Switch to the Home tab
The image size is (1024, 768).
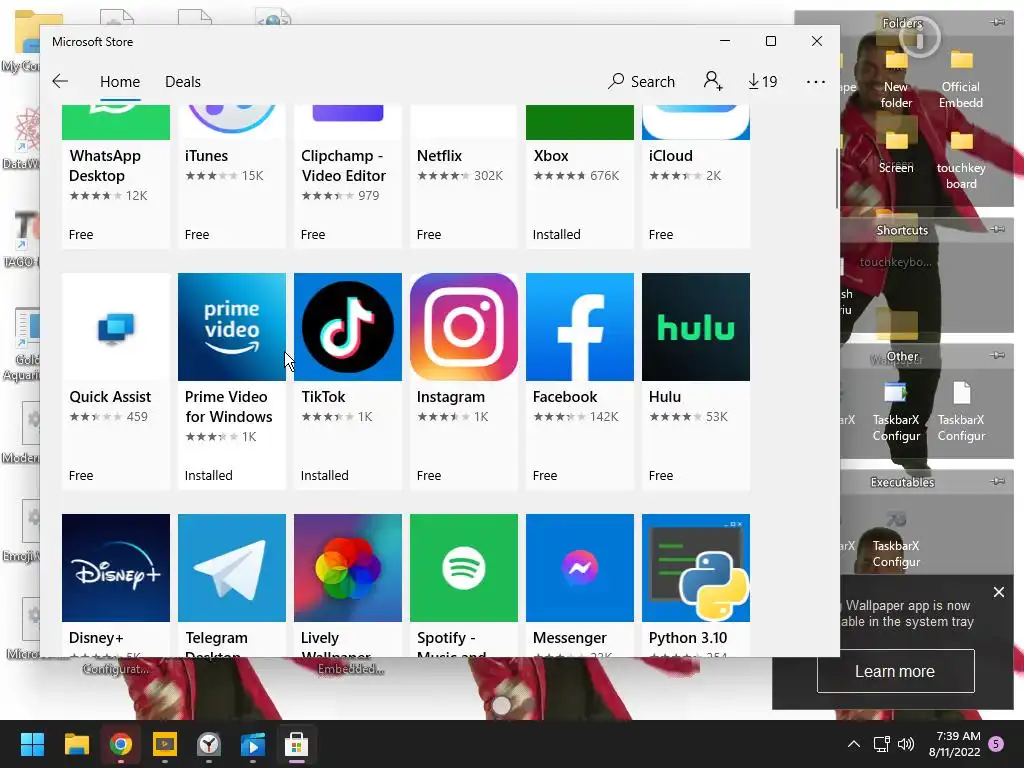pyautogui.click(x=120, y=82)
